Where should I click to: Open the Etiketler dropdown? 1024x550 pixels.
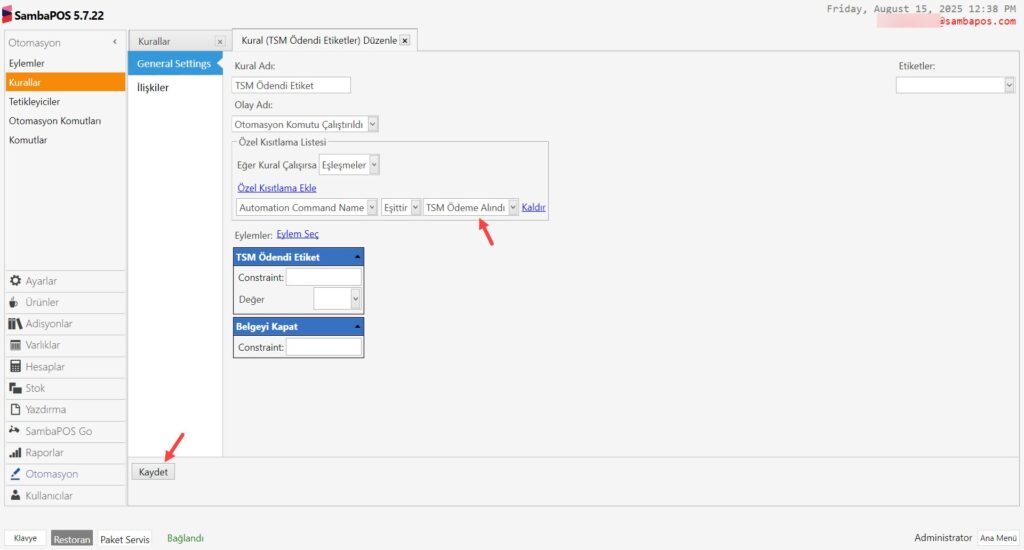point(1009,85)
